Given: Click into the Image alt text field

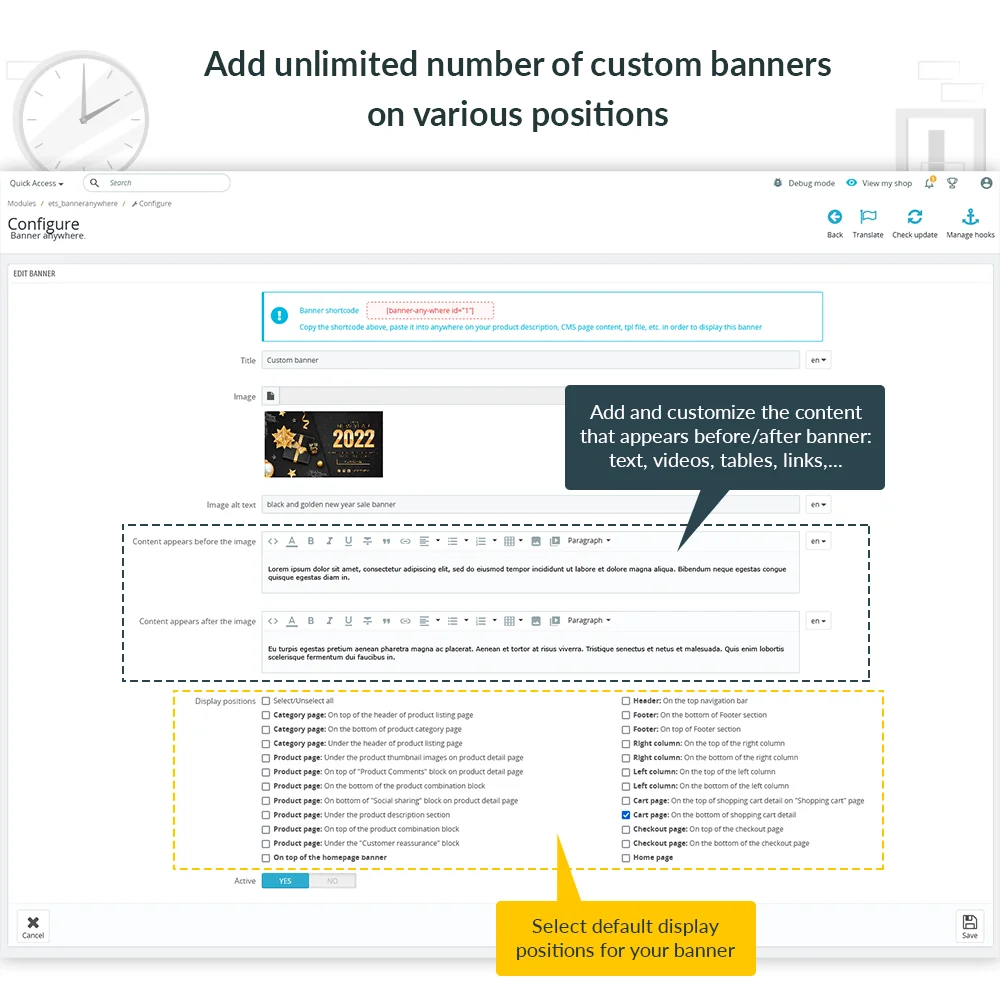Looking at the screenshot, I should pos(530,505).
